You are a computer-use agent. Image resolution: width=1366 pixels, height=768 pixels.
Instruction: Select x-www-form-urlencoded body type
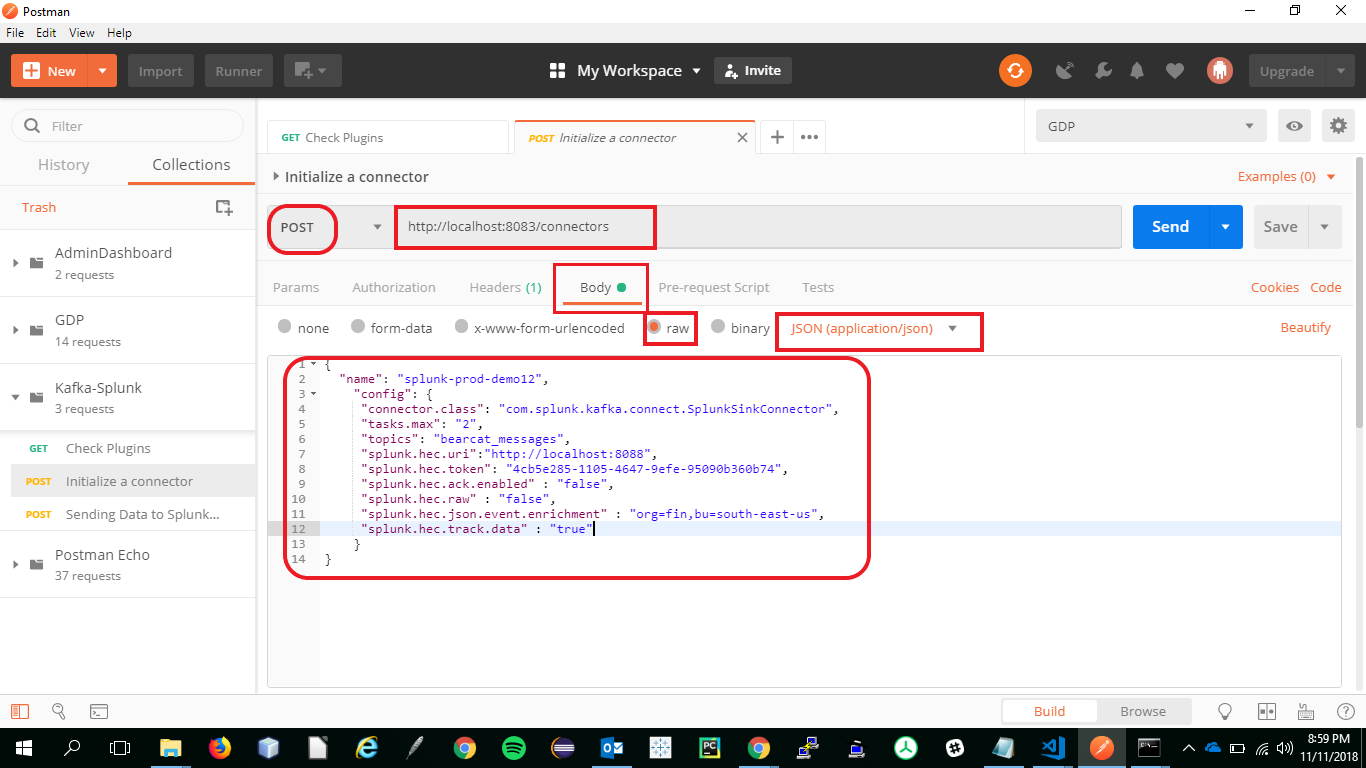coord(461,327)
